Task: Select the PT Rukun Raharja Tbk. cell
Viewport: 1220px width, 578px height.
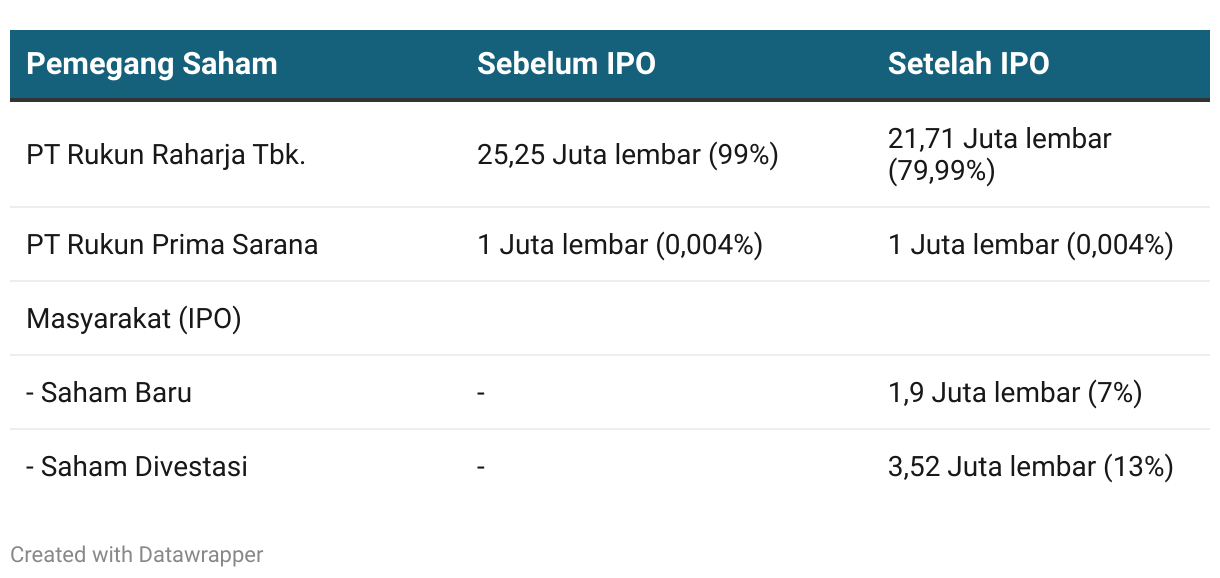Action: [166, 155]
